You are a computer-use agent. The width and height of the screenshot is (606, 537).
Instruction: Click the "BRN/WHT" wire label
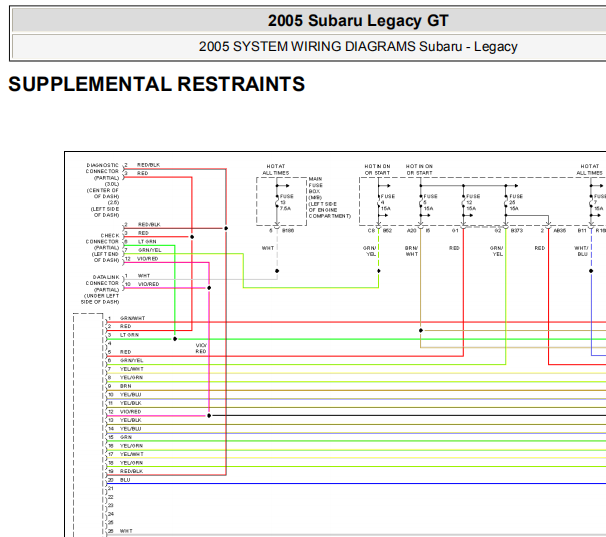[x=412, y=251]
